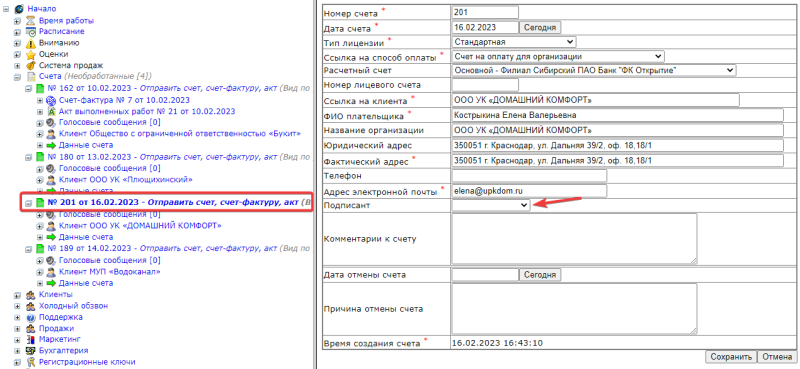Open Акт выполненных работ № 21 link

(147, 111)
